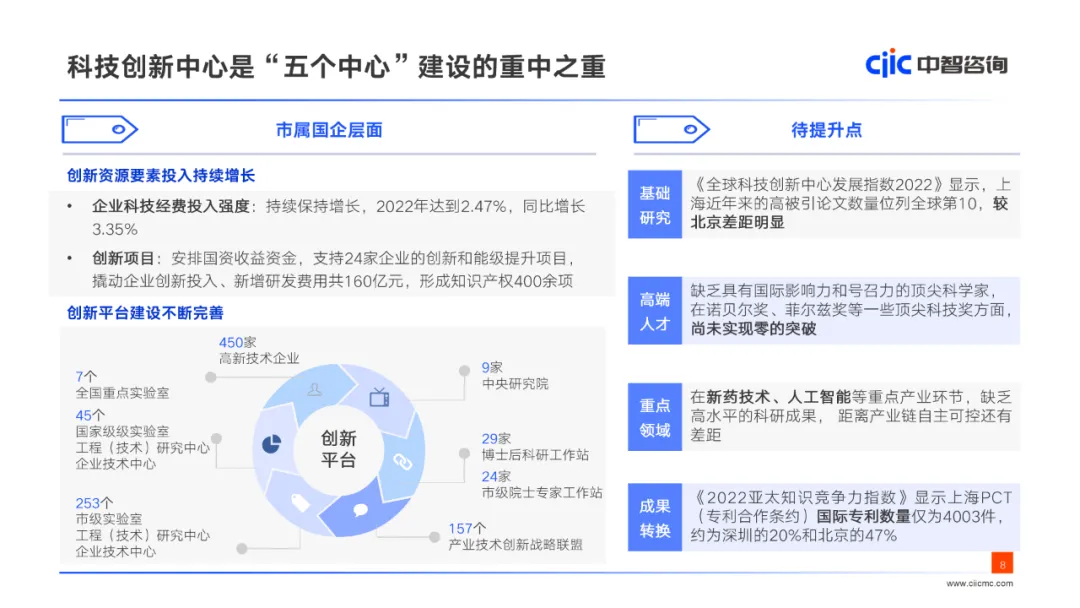Click the tag icon beside 待提升点
The height and width of the screenshot is (608, 1080).
(671, 129)
